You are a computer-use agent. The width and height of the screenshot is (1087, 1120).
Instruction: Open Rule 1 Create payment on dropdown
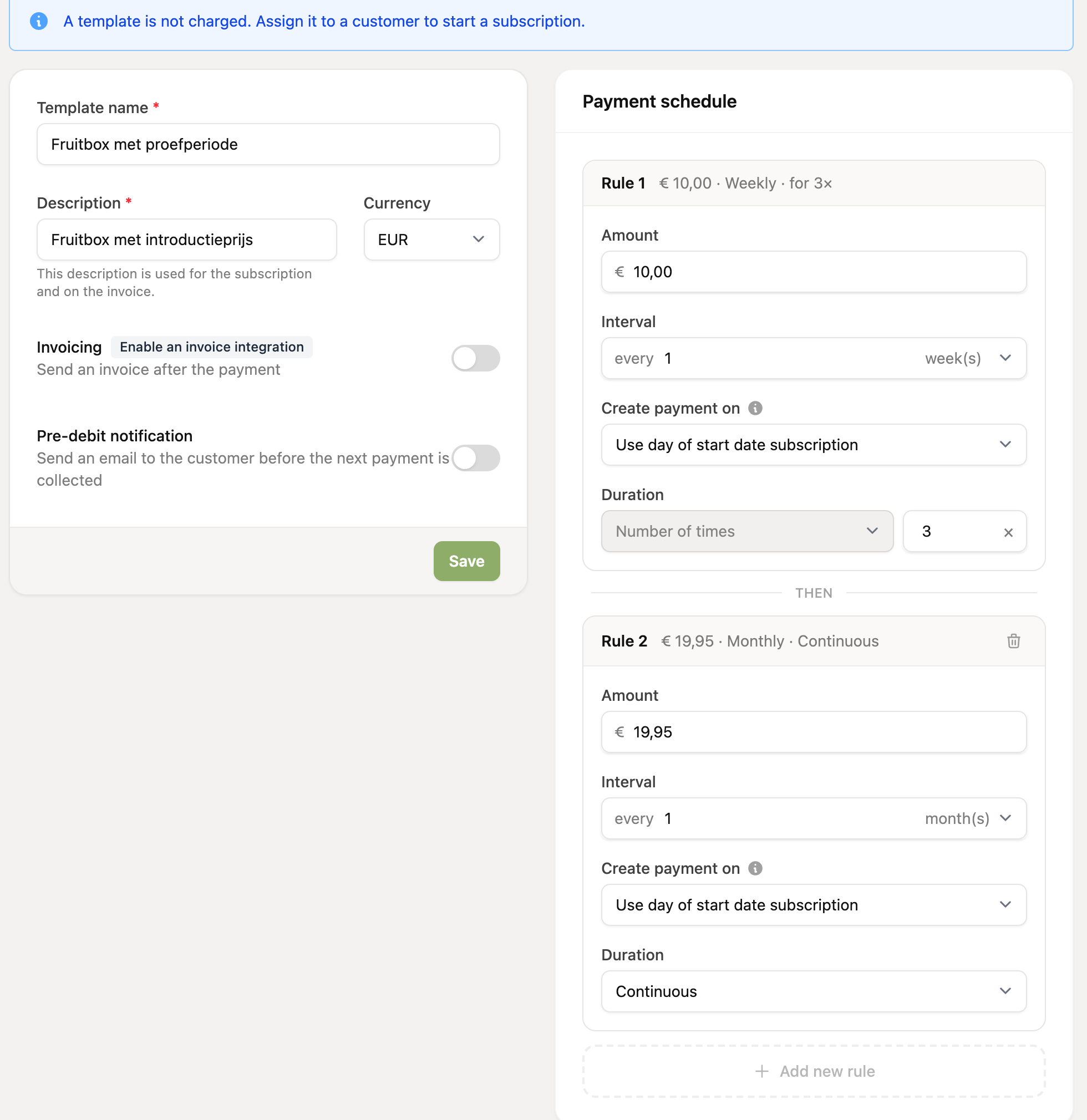point(813,445)
